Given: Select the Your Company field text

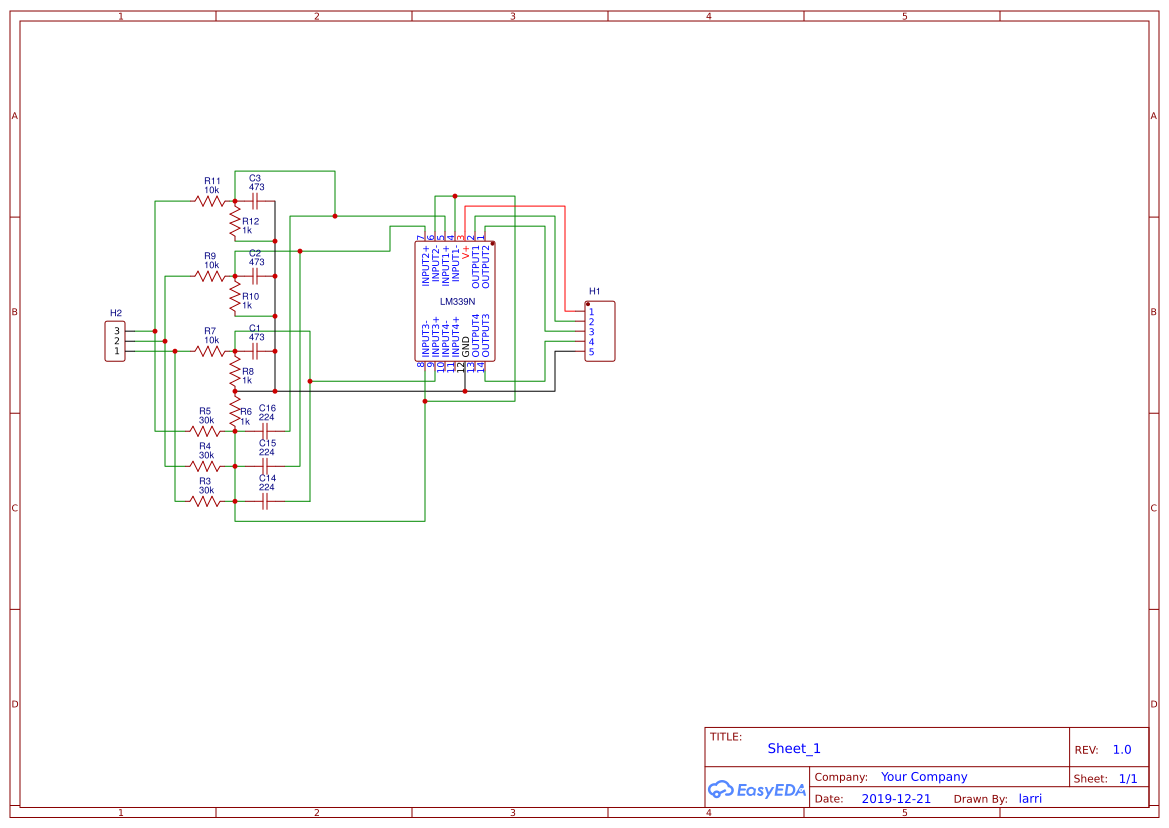Looking at the screenshot, I should [924, 777].
